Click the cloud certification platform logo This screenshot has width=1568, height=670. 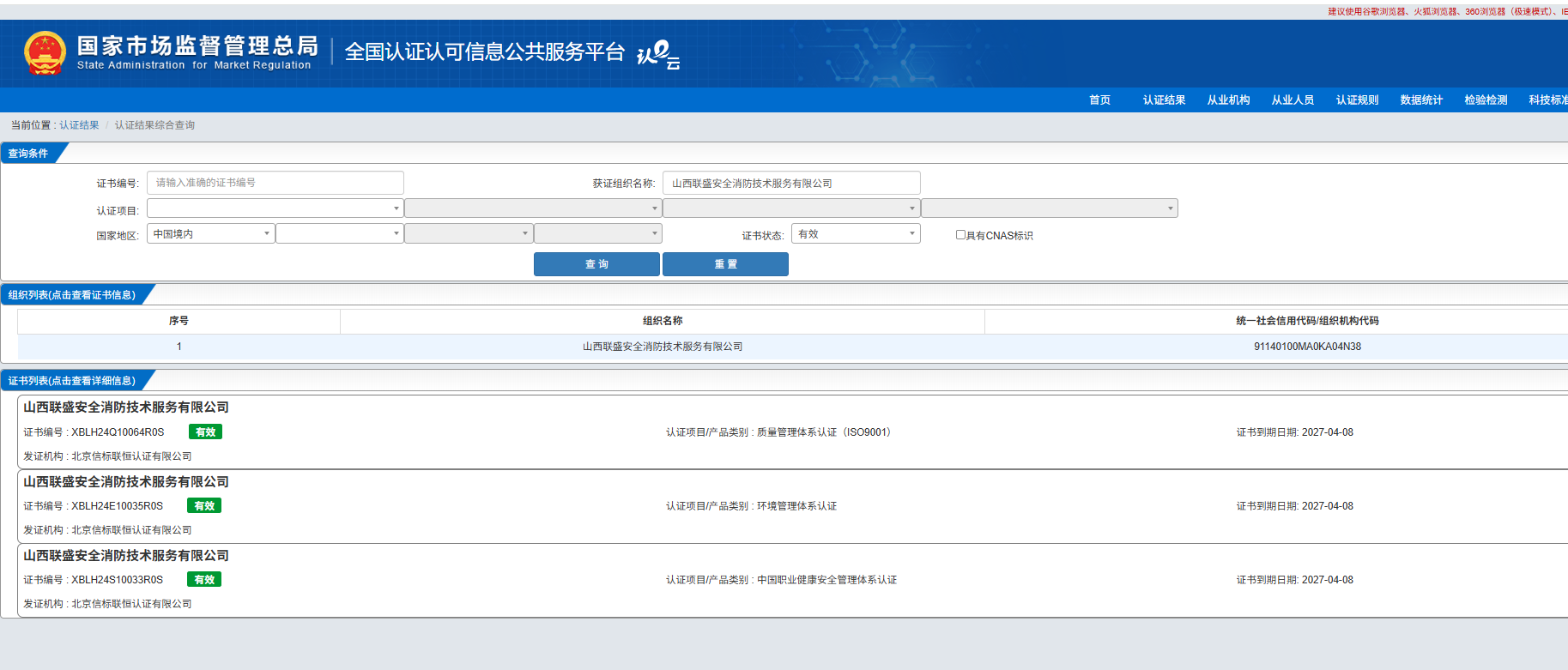pyautogui.click(x=658, y=54)
